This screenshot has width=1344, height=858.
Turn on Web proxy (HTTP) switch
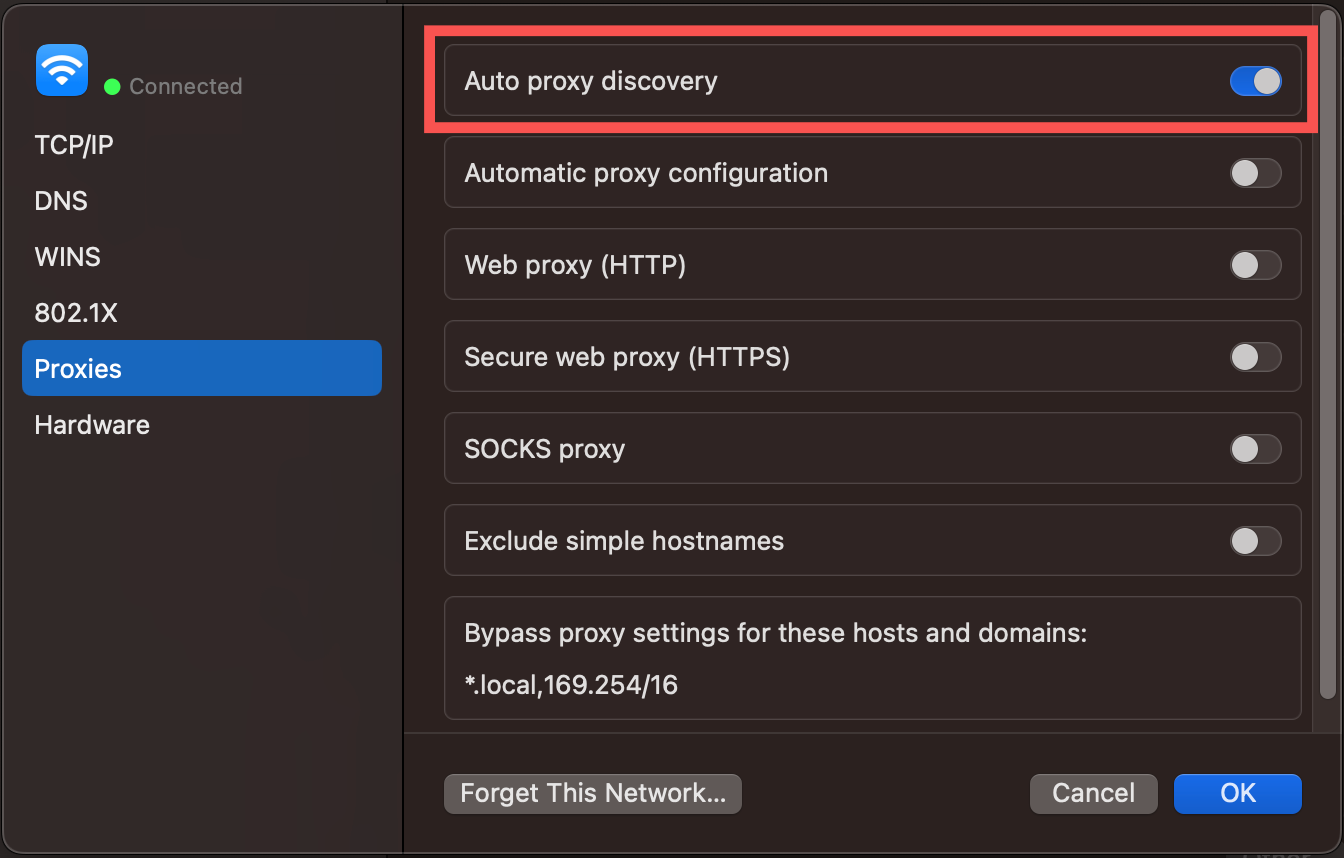click(x=1255, y=265)
